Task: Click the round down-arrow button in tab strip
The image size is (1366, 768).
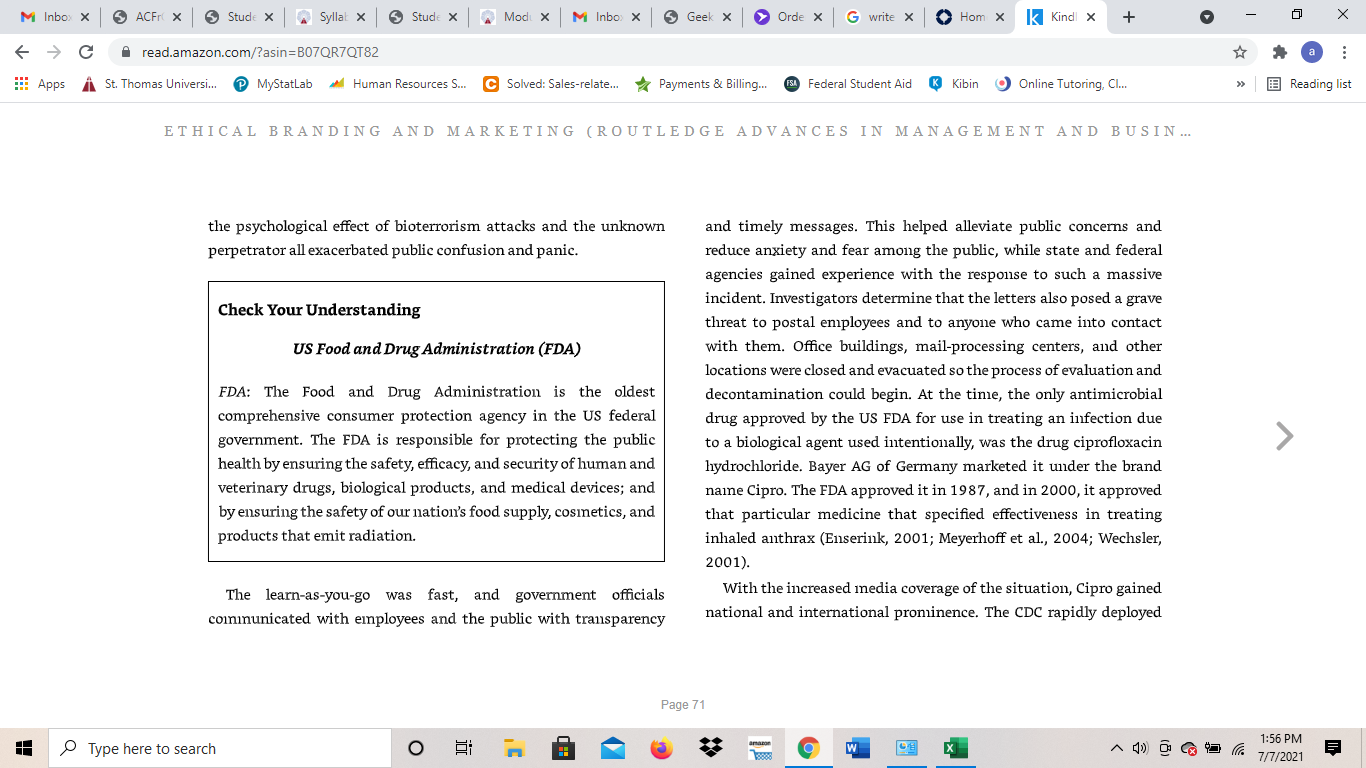Action: tap(1207, 17)
